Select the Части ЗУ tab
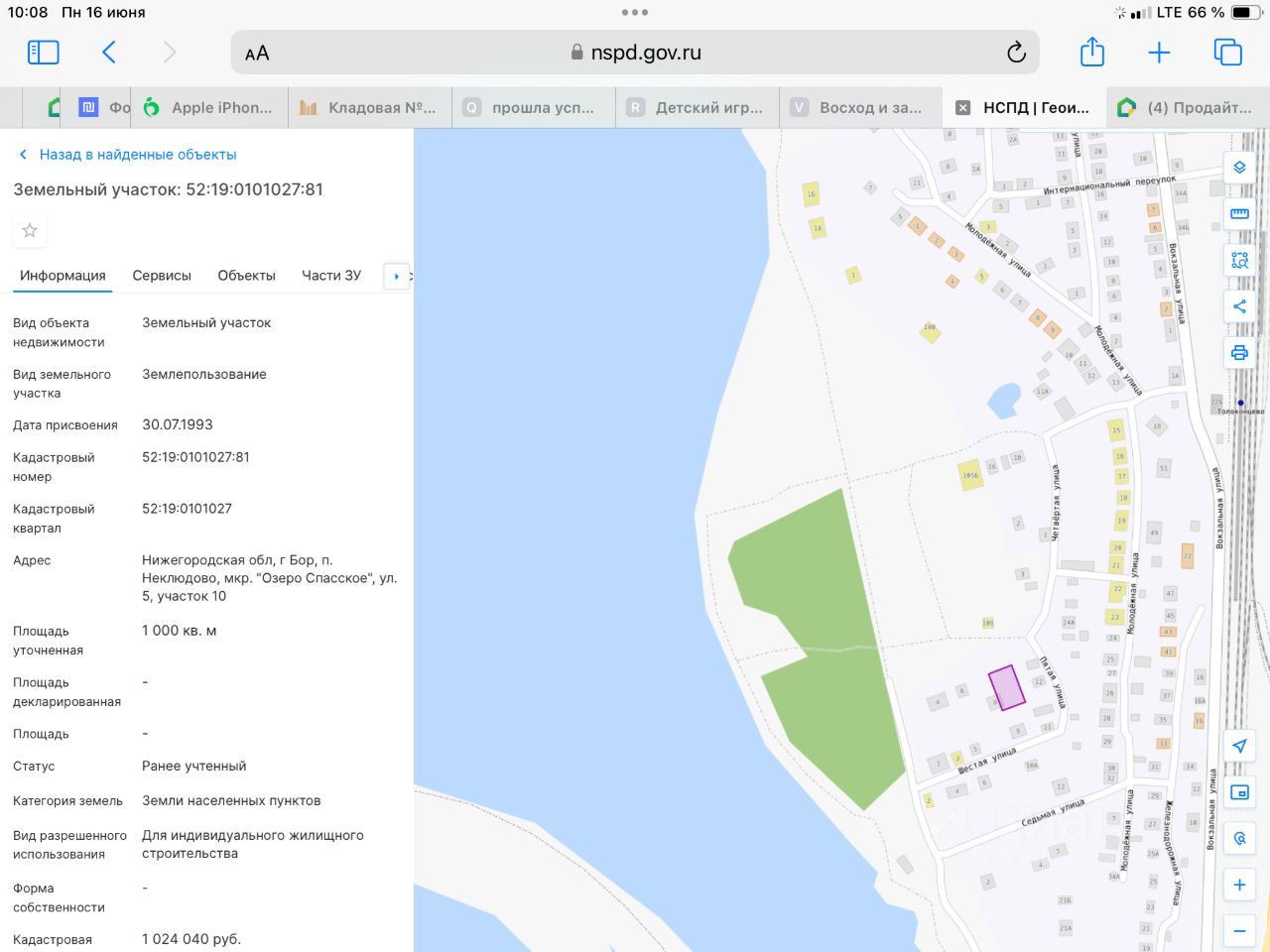Viewport: 1270px width, 952px height. (331, 276)
